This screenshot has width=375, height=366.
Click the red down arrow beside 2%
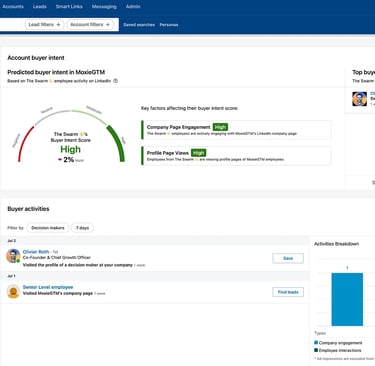coord(60,160)
